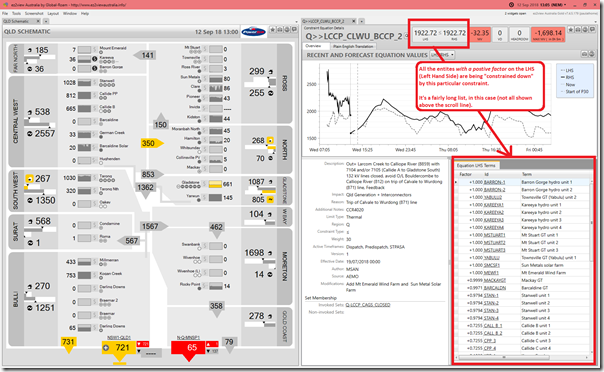
Task: Toggle the RHS series in the chart legend
Action: [x=567, y=77]
